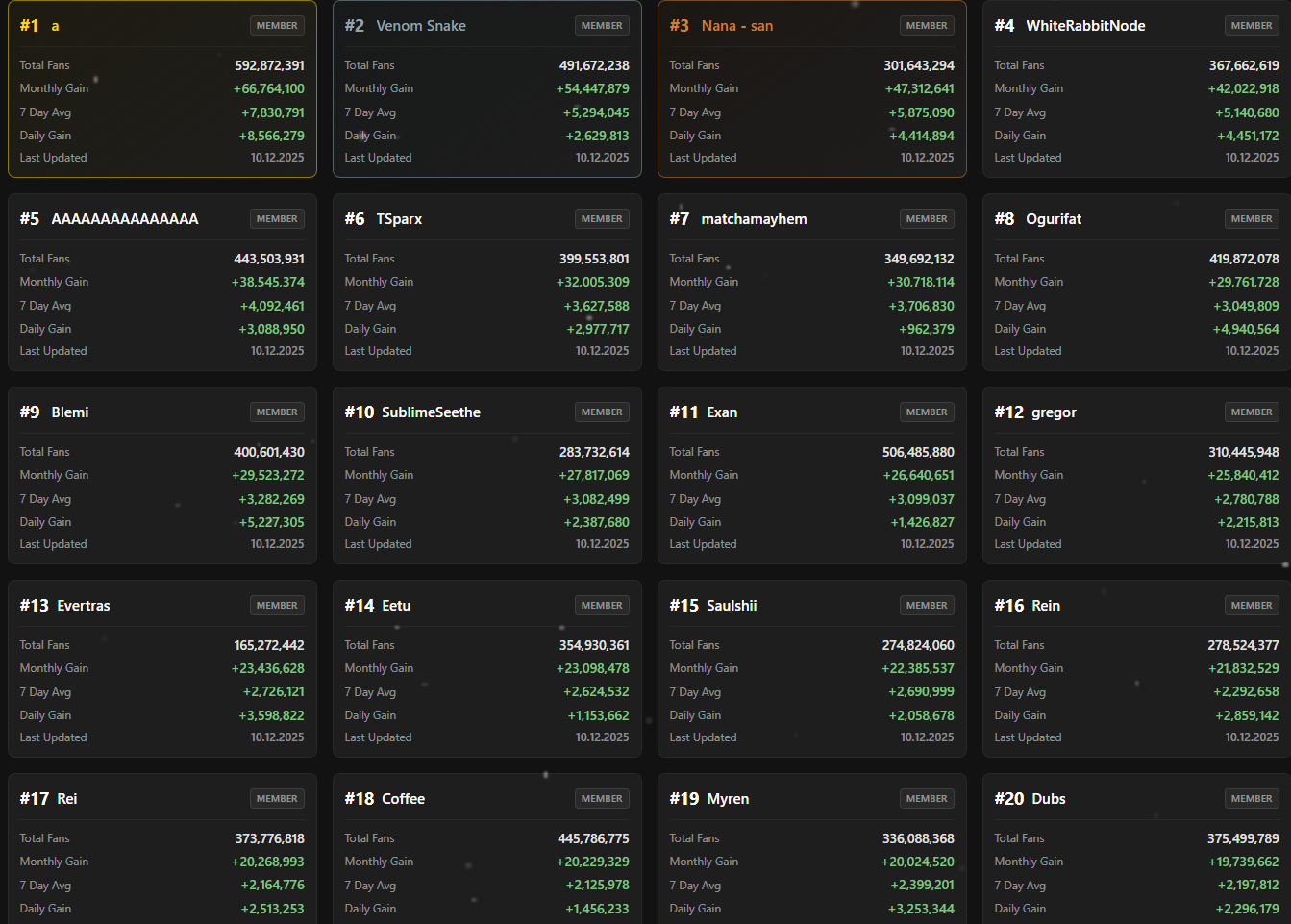Click the MEMBER badge on Venom Snake's card
This screenshot has height=924, width=1291.
602,26
